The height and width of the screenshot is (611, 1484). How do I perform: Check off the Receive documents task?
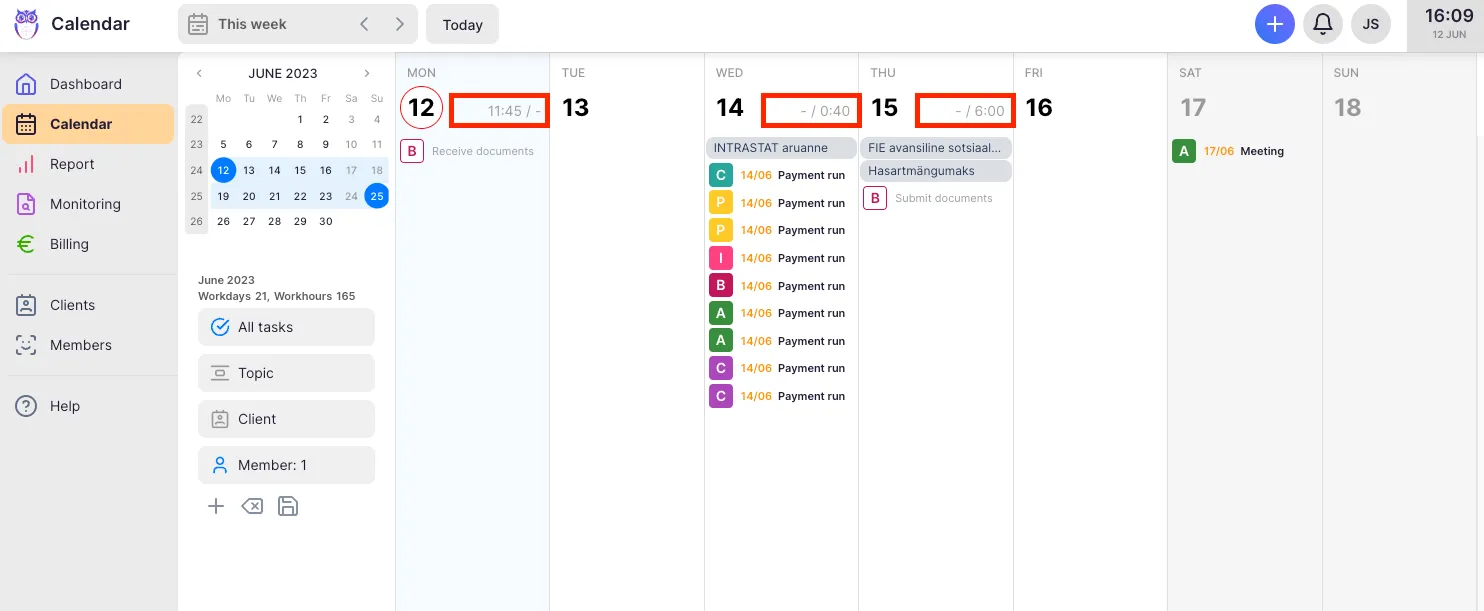pos(411,150)
